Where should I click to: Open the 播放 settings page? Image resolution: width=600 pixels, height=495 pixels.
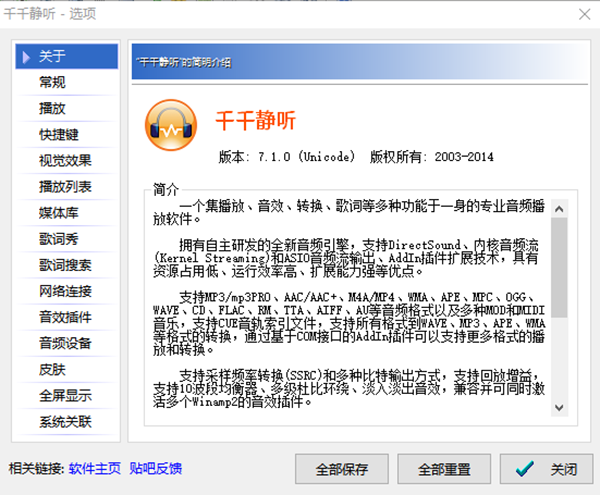point(52,108)
